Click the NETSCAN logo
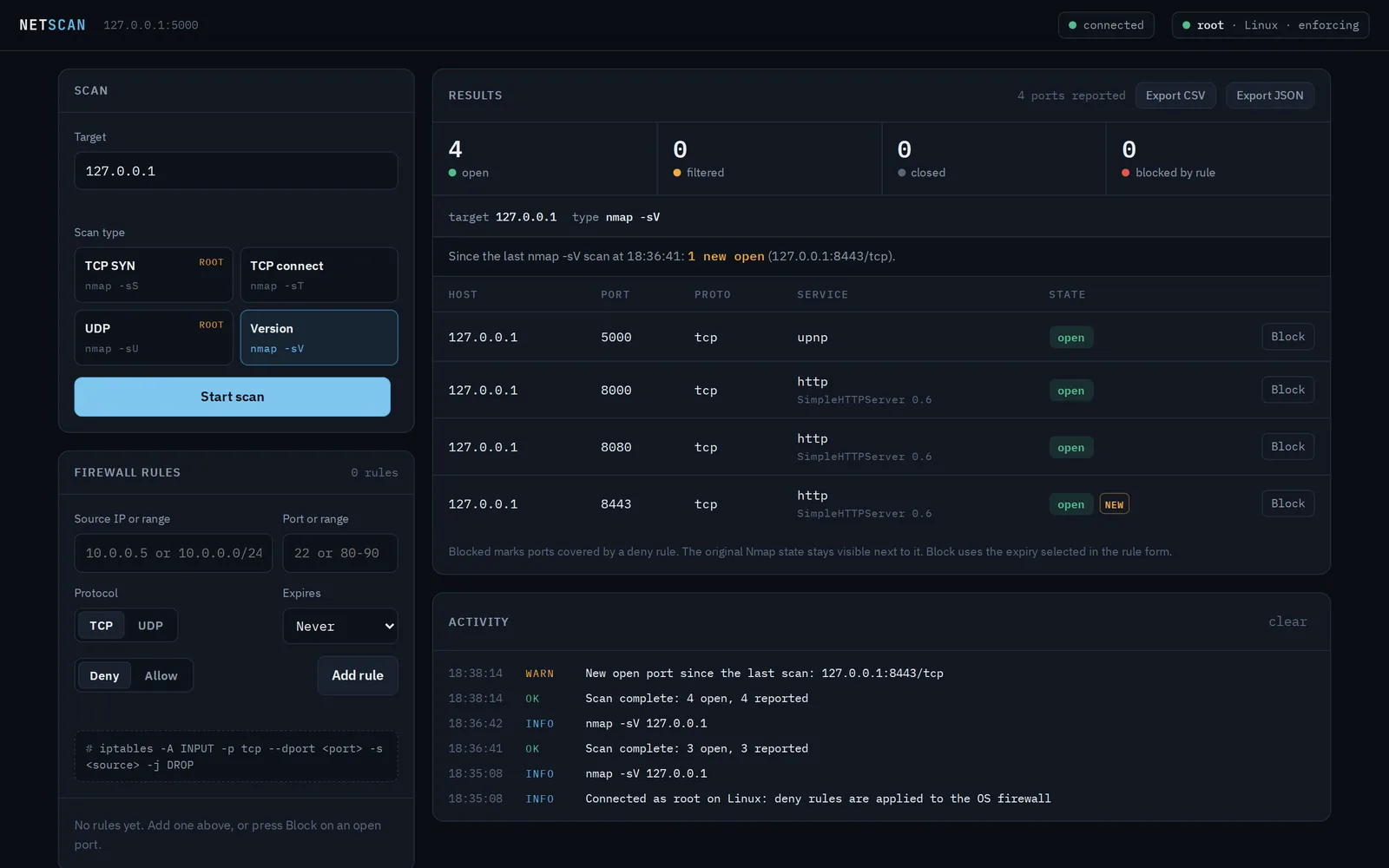Viewport: 1389px width, 868px height. pos(53,25)
